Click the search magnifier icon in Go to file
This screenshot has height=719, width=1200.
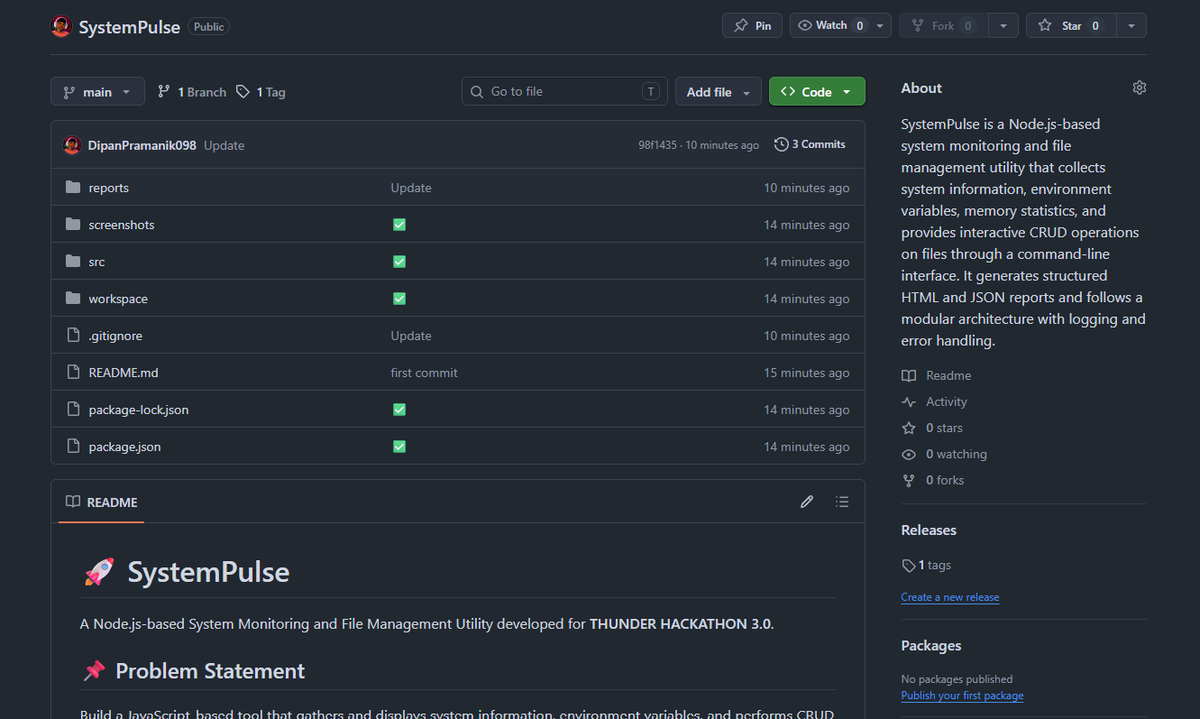coord(477,92)
